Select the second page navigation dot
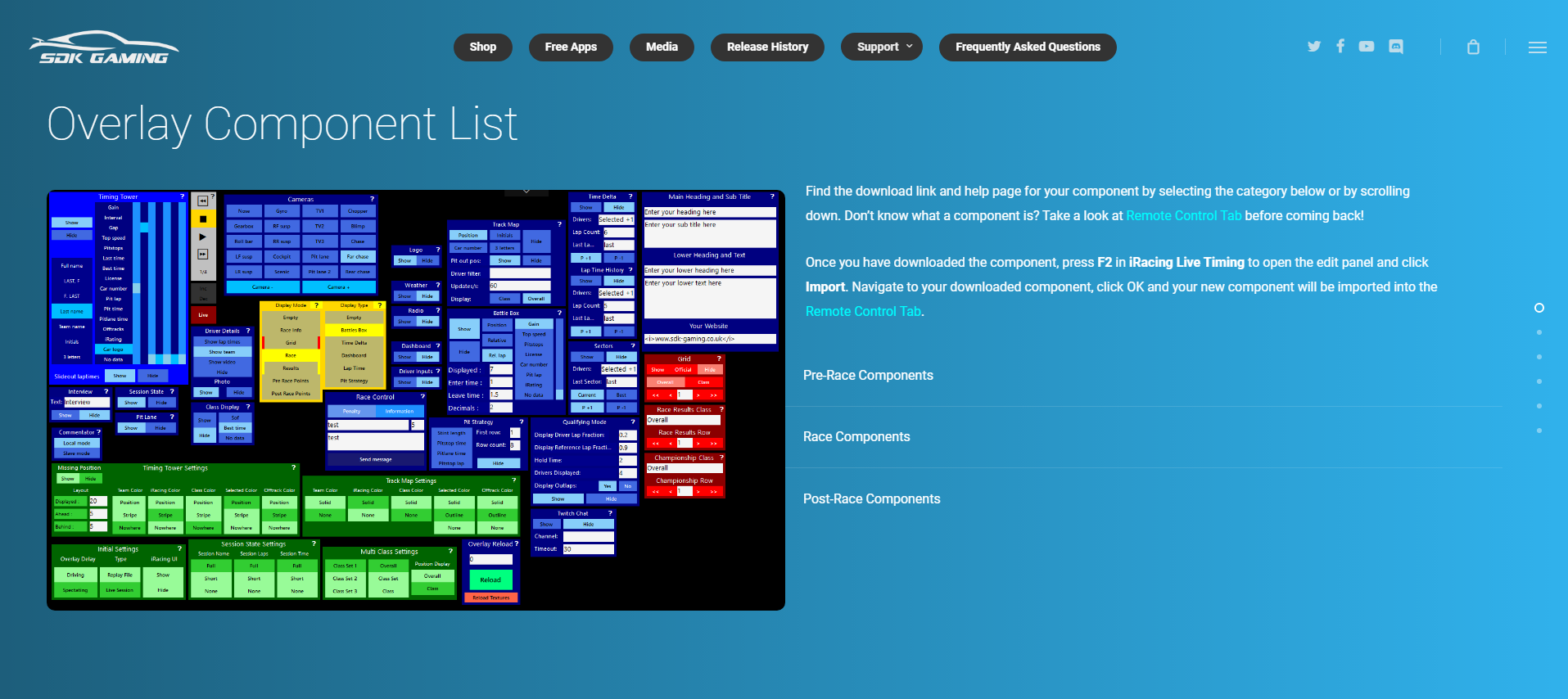Image resolution: width=1568 pixels, height=699 pixels. (x=1539, y=332)
